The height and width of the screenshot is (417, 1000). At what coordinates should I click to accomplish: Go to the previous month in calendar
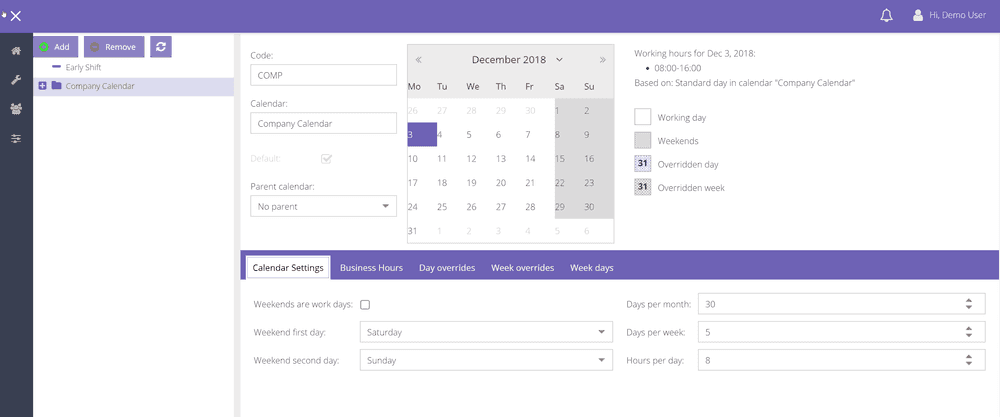pos(418,60)
